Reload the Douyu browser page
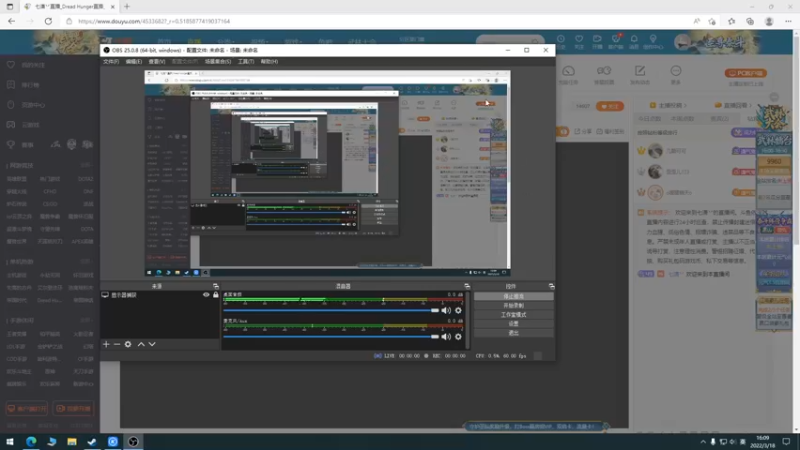 pyautogui.click(x=48, y=21)
